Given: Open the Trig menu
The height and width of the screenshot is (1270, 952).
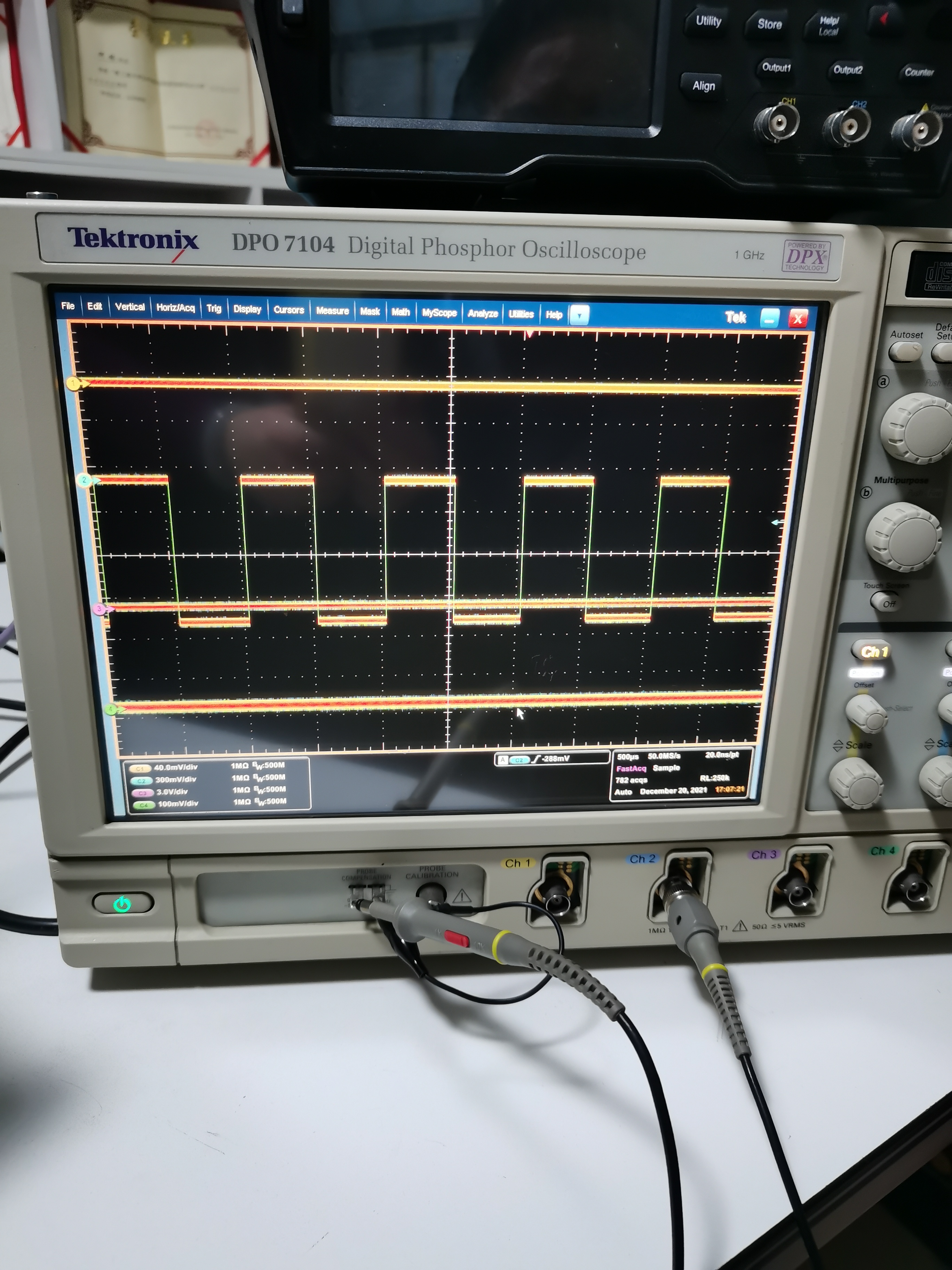Looking at the screenshot, I should (x=213, y=308).
